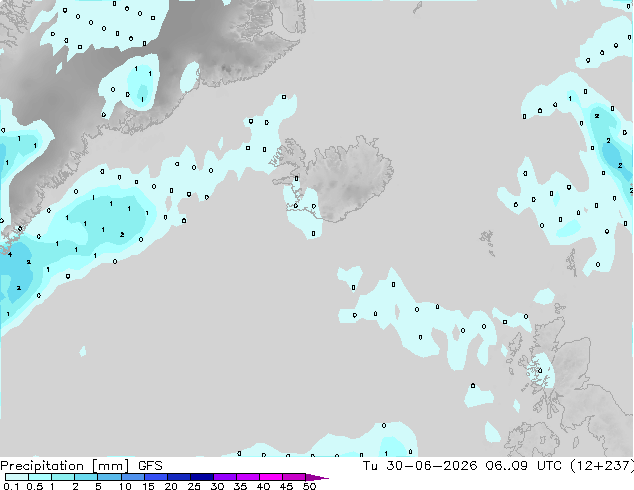Click the 0.5–1 mm legend color
The image size is (634, 490).
point(40,477)
